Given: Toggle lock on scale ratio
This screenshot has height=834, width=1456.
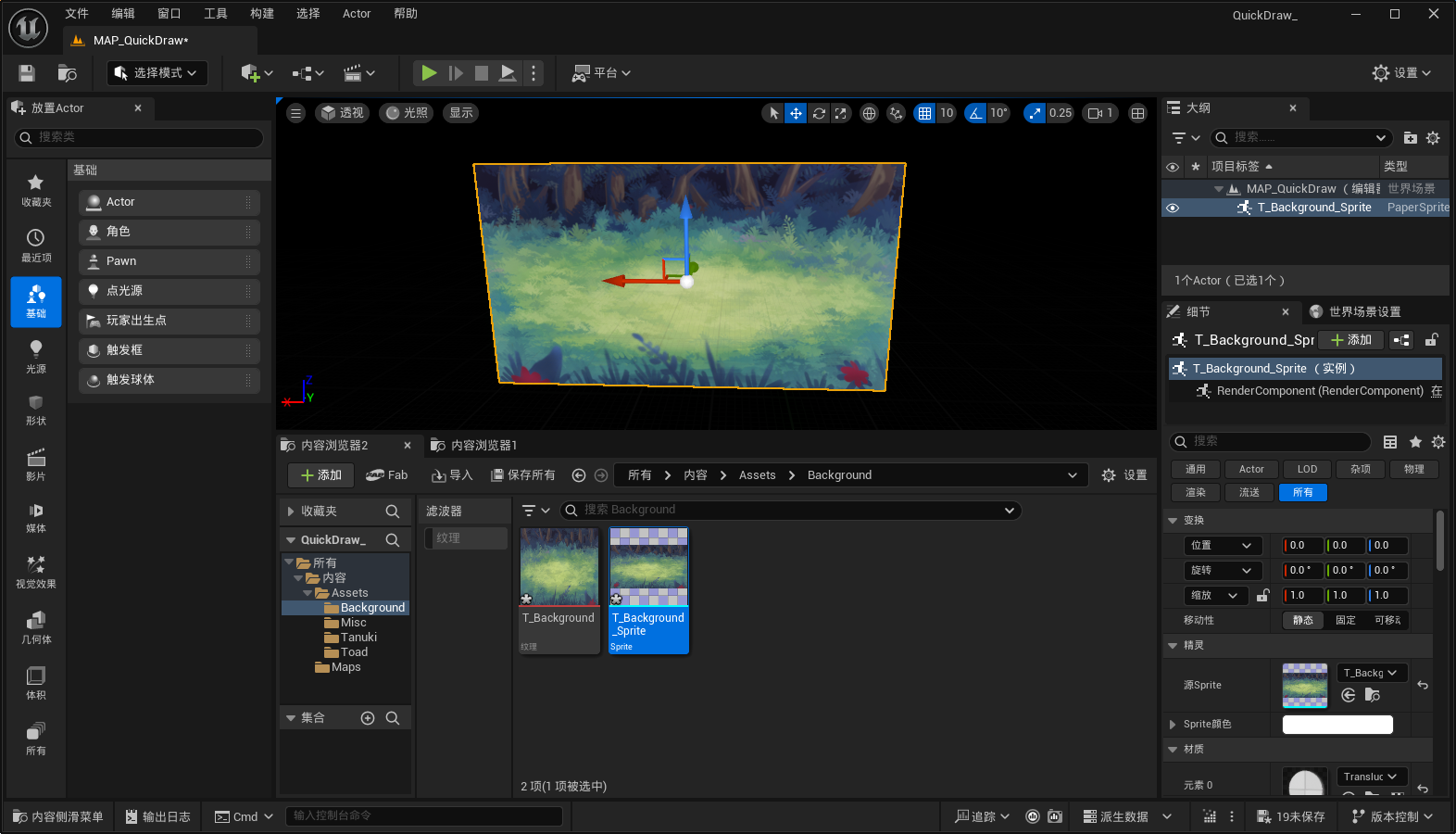Looking at the screenshot, I should (x=1262, y=596).
